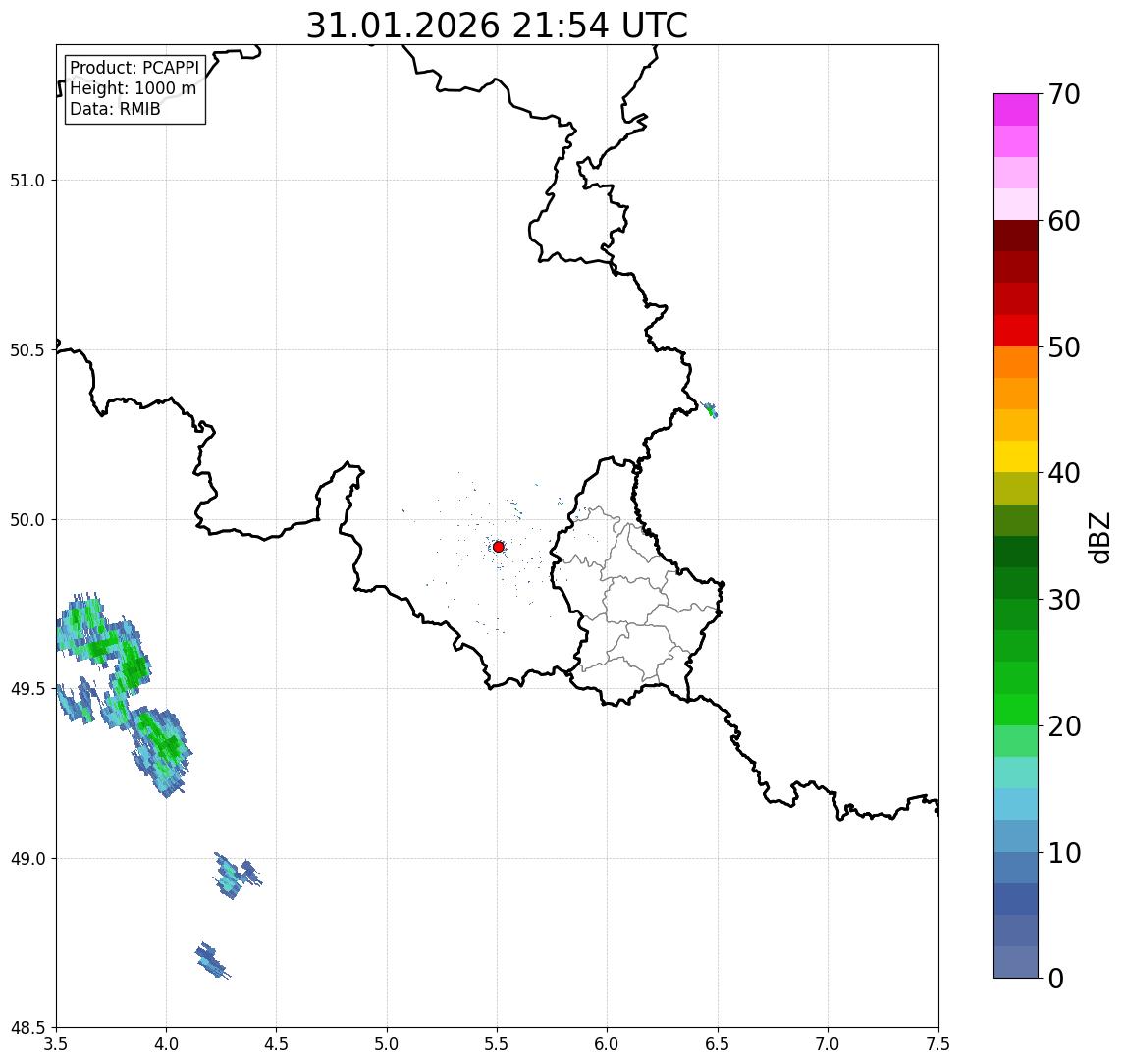Click the bright green swatch just above 20 dBZ
The width and height of the screenshot is (1124, 1064).
(1016, 710)
